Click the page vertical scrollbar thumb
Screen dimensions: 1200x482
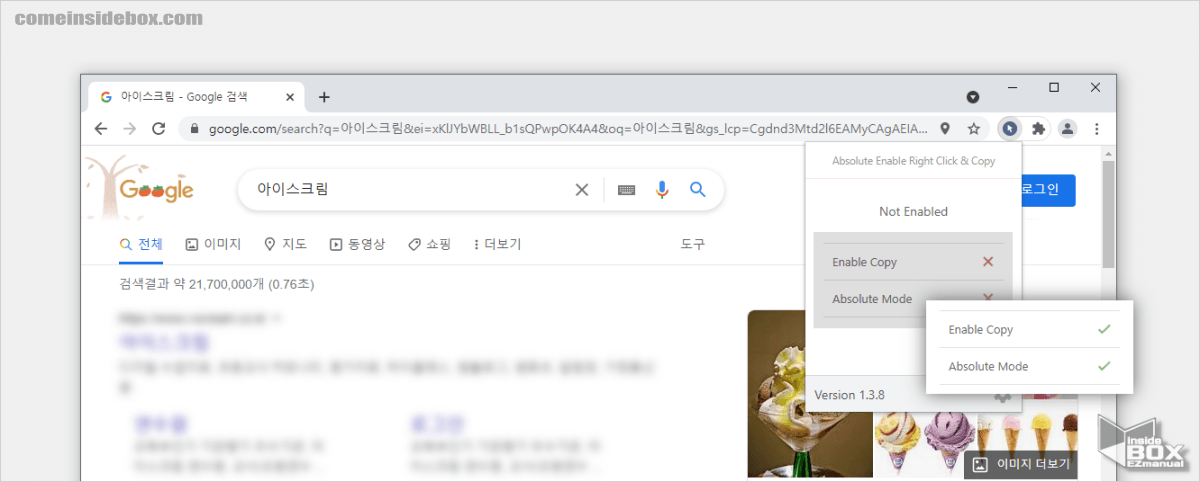(1108, 213)
